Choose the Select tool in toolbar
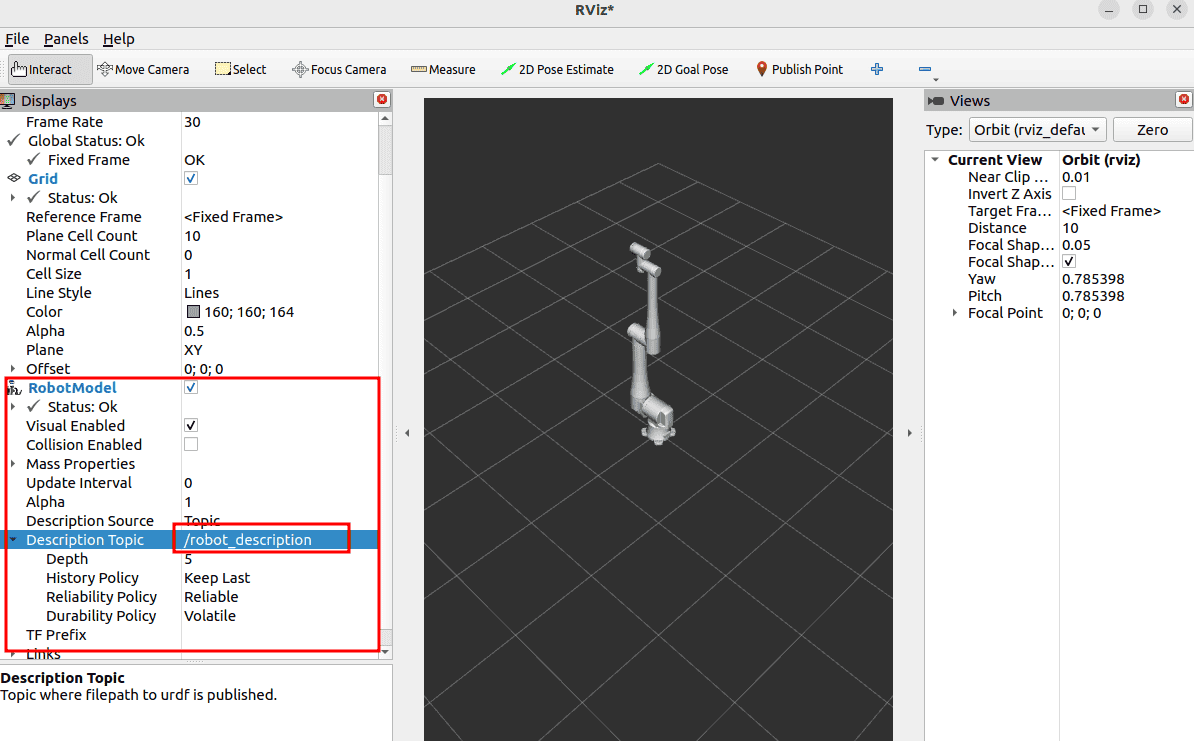This screenshot has height=741, width=1194. 241,69
